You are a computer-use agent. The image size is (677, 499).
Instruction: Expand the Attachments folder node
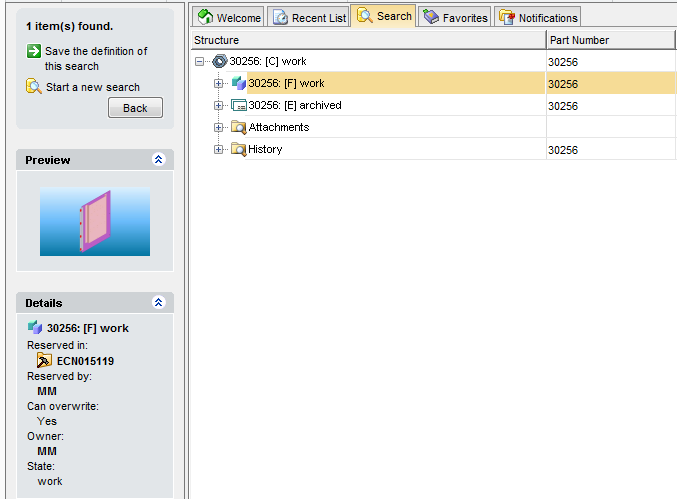[218, 128]
